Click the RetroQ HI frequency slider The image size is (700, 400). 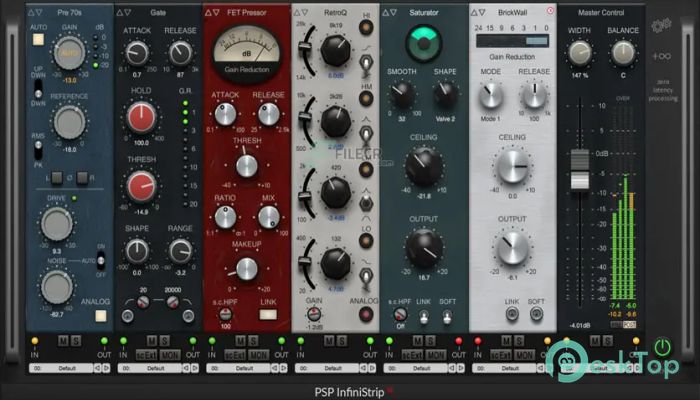(305, 47)
